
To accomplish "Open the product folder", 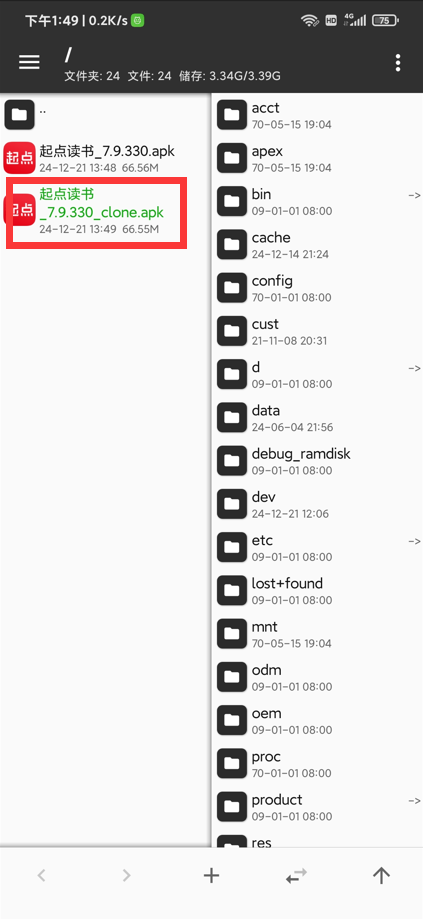I will coord(317,807).
